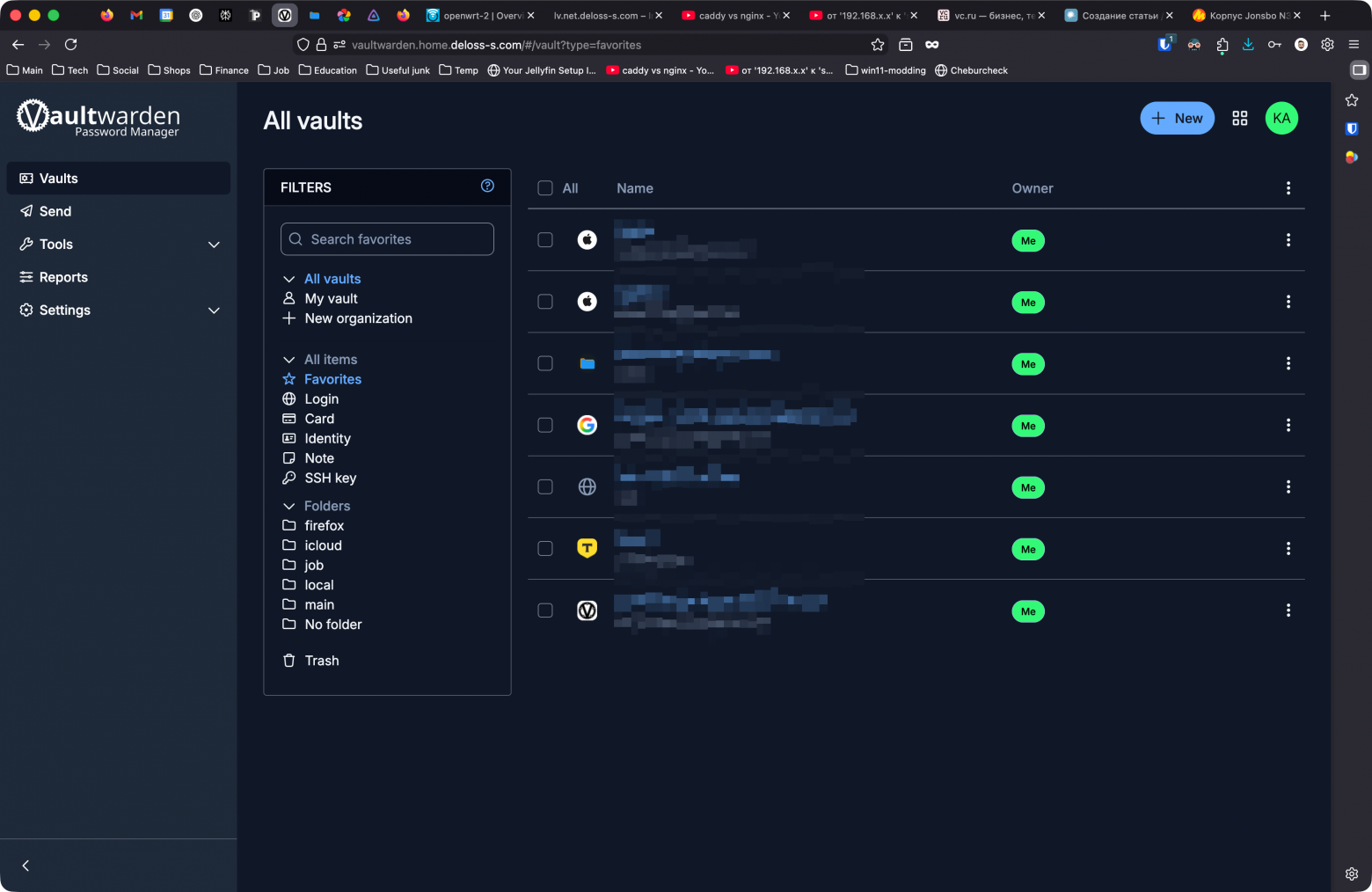Focus the Search favorites field
The image size is (1372, 892).
click(387, 239)
